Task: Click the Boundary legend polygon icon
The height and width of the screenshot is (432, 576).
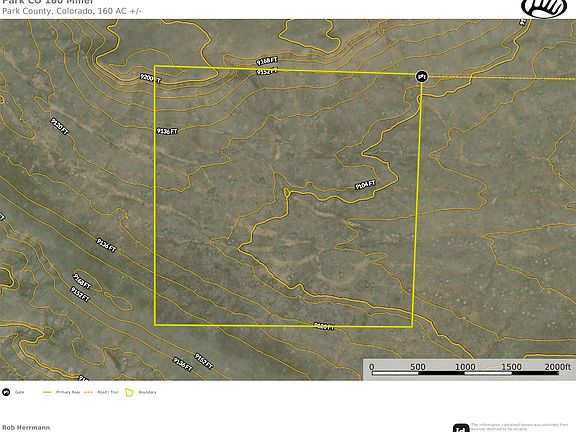Action: [129, 392]
